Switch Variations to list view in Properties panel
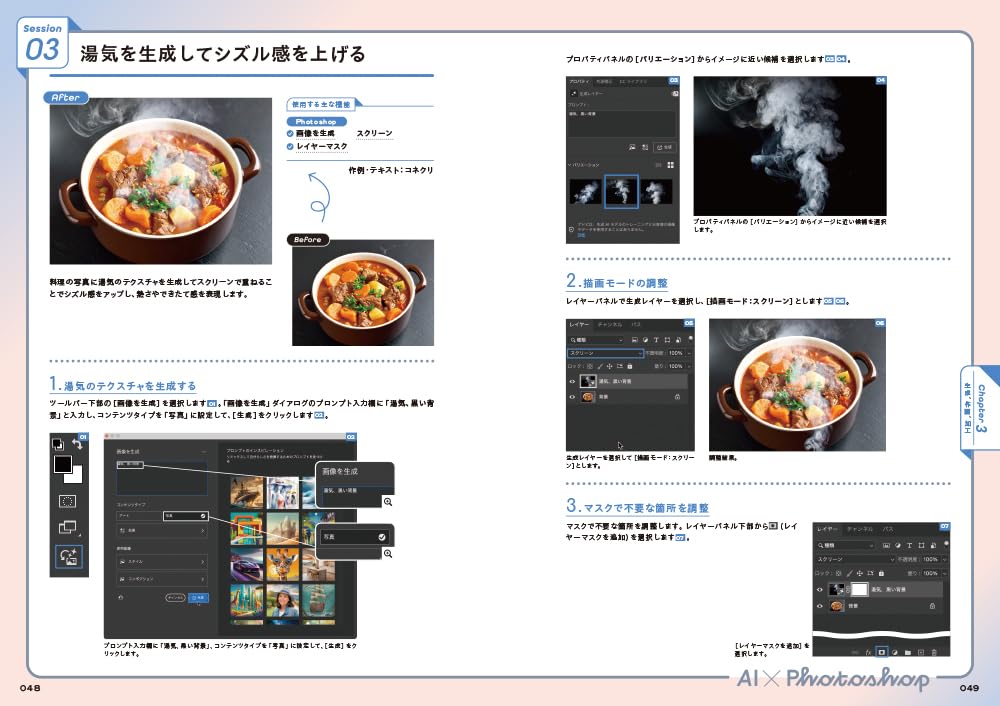The width and height of the screenshot is (1000, 706). [x=659, y=165]
